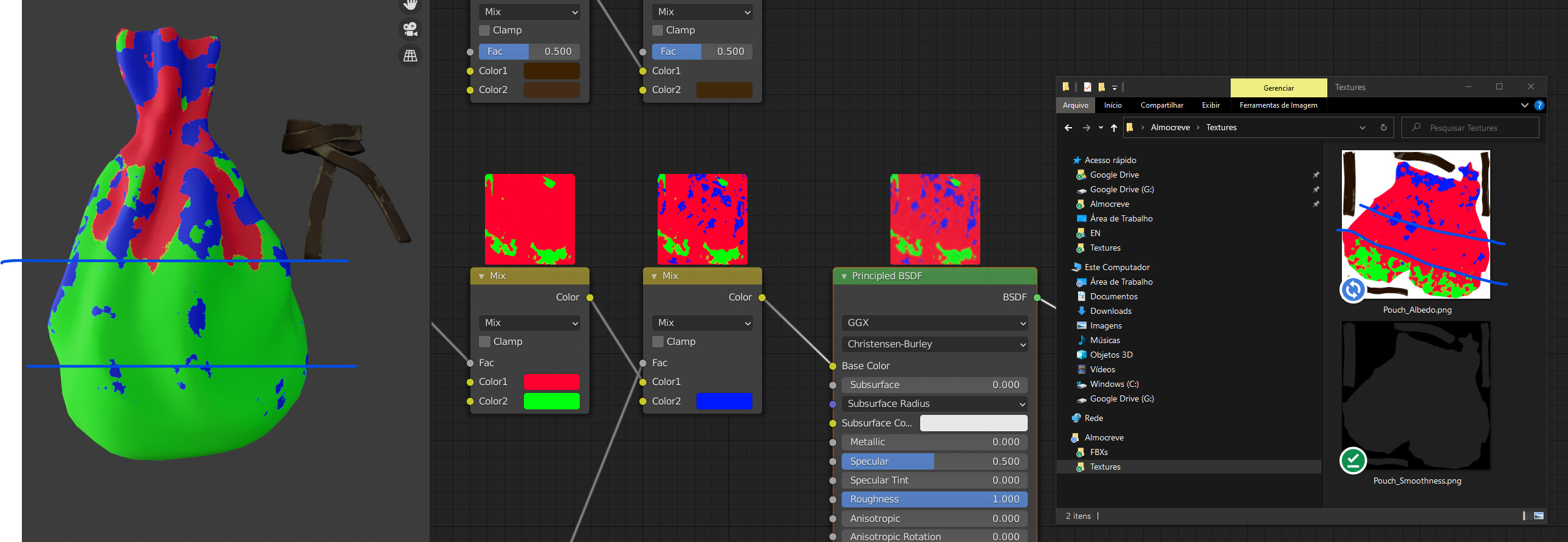Open Explorer help with the question mark icon

[1539, 105]
